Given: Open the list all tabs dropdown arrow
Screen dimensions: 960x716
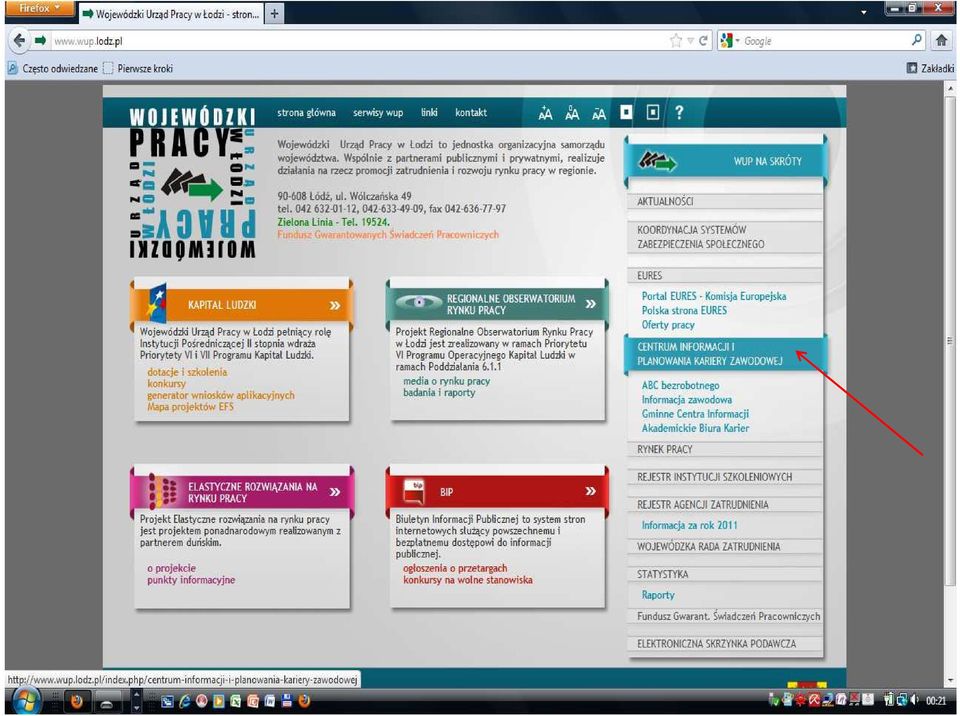Looking at the screenshot, I should (x=864, y=12).
